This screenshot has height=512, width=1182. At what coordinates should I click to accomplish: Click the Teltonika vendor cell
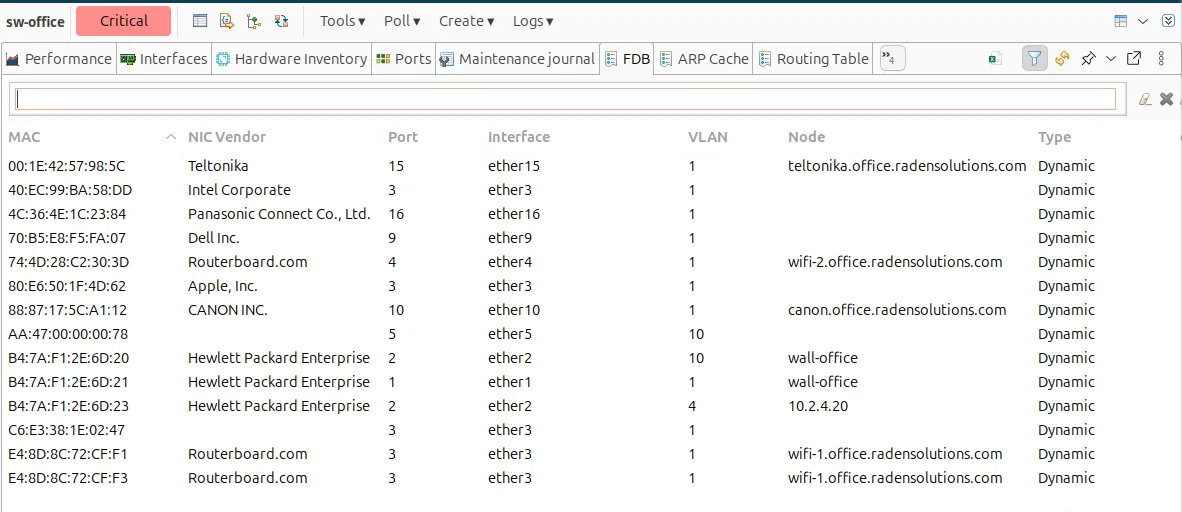pos(218,166)
